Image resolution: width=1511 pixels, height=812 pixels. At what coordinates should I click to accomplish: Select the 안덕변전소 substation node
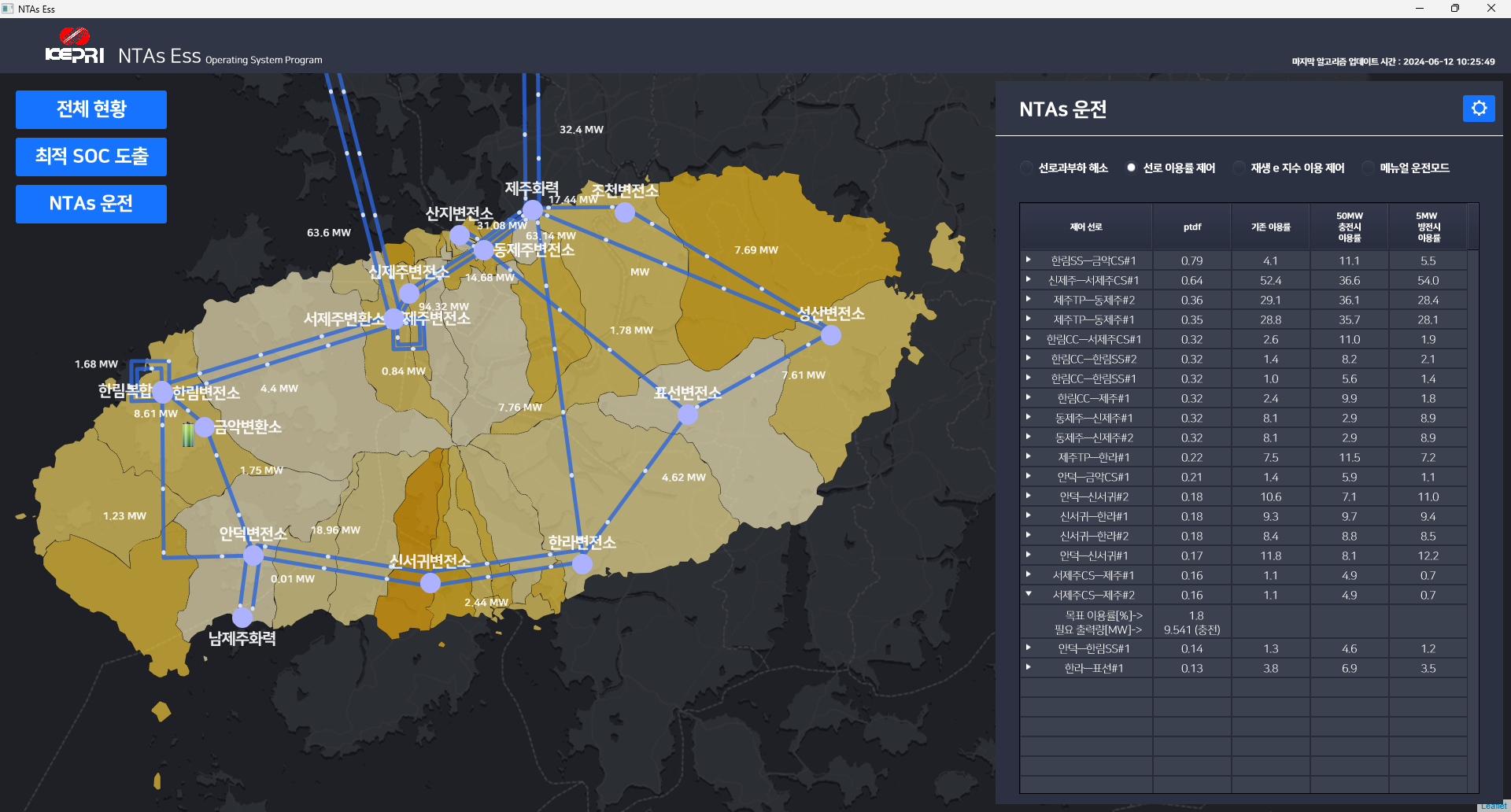(x=253, y=555)
